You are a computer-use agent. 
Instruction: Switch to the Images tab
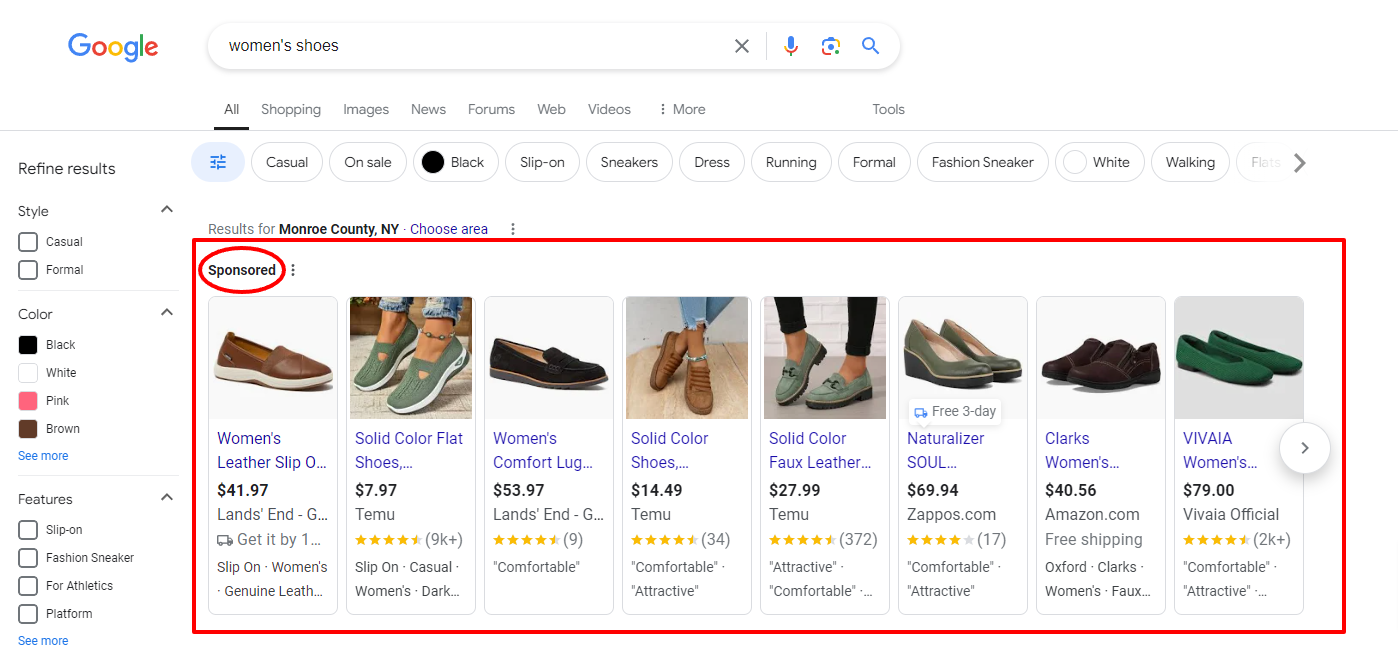coord(366,109)
